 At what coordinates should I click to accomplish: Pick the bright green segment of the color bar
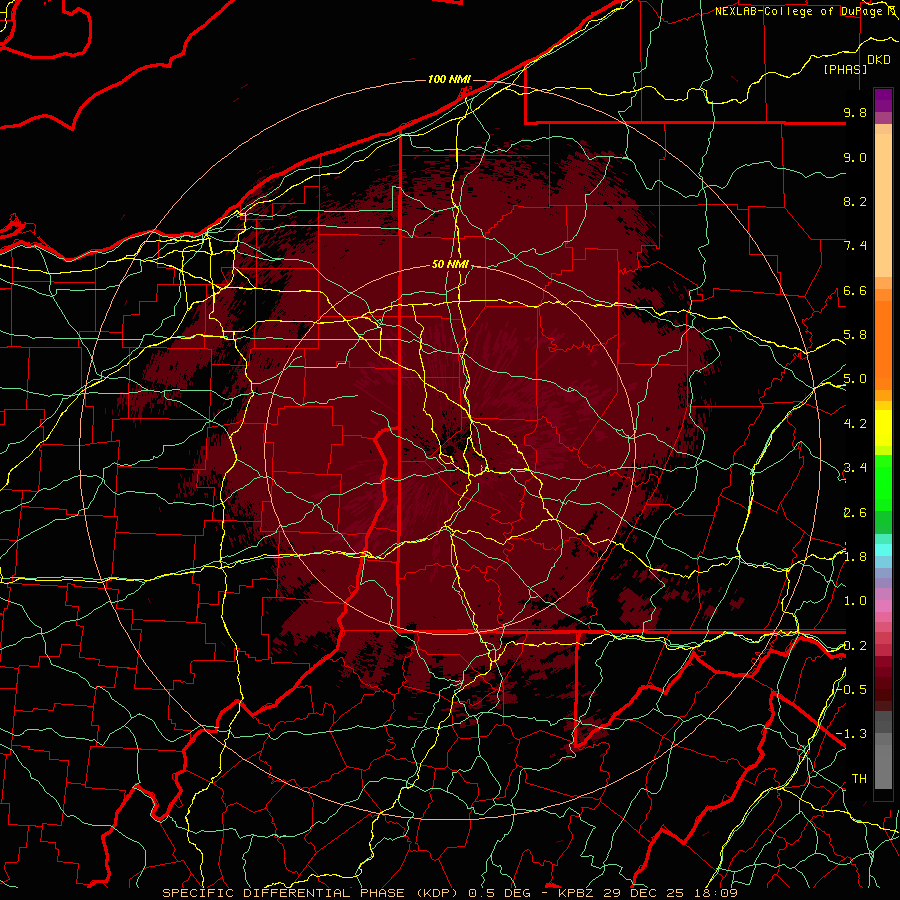883,484
